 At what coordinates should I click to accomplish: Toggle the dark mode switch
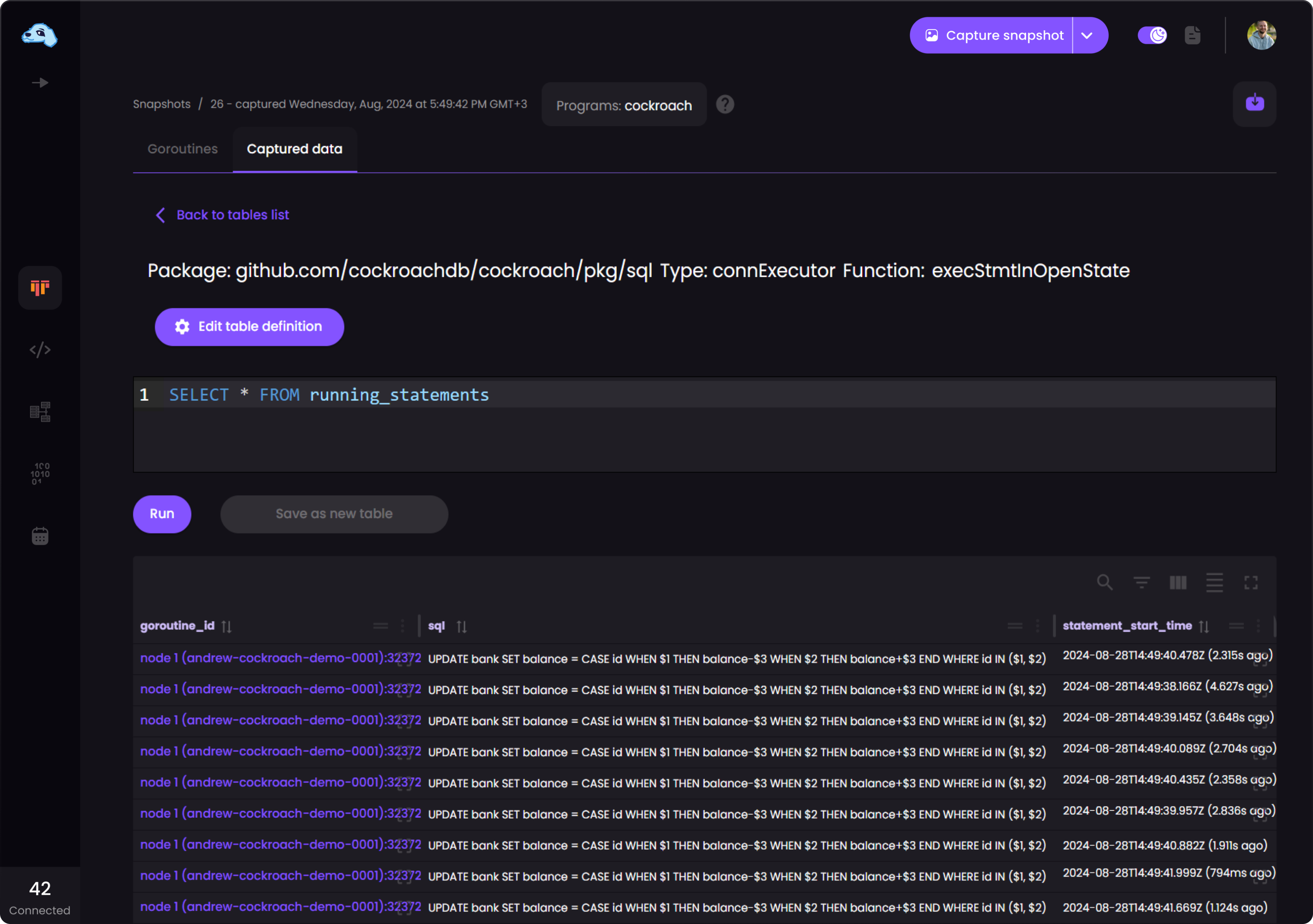1152,36
